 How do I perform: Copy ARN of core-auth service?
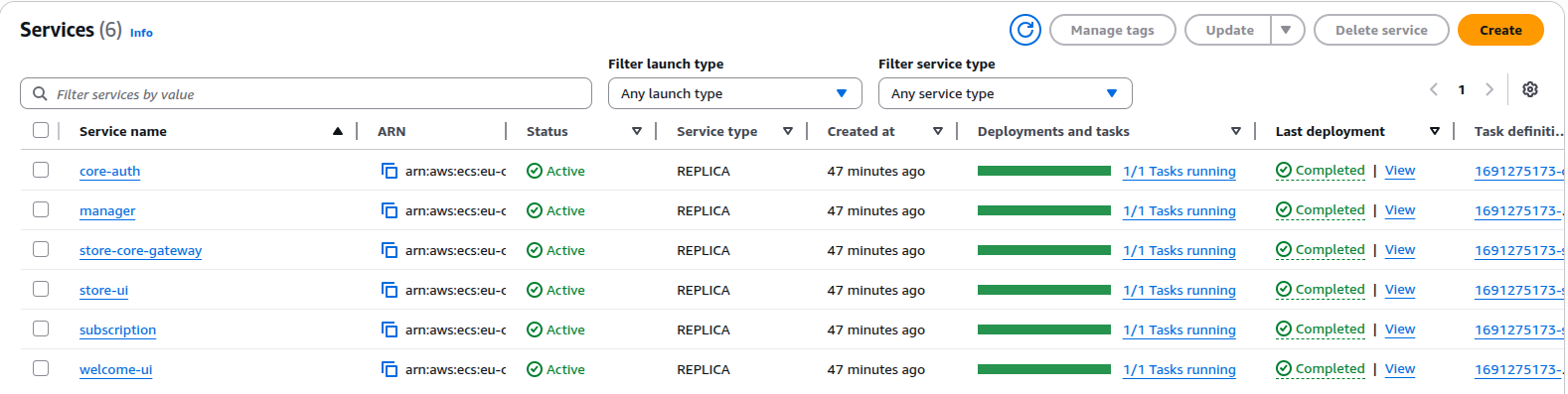(x=390, y=171)
